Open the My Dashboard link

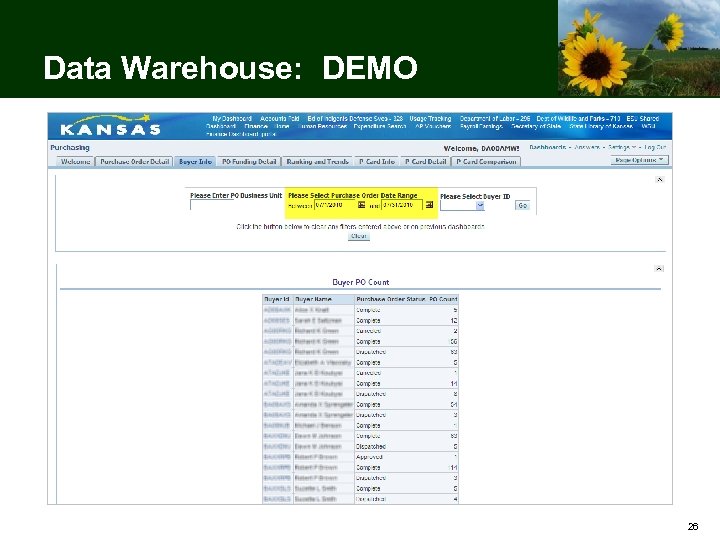tap(232, 118)
